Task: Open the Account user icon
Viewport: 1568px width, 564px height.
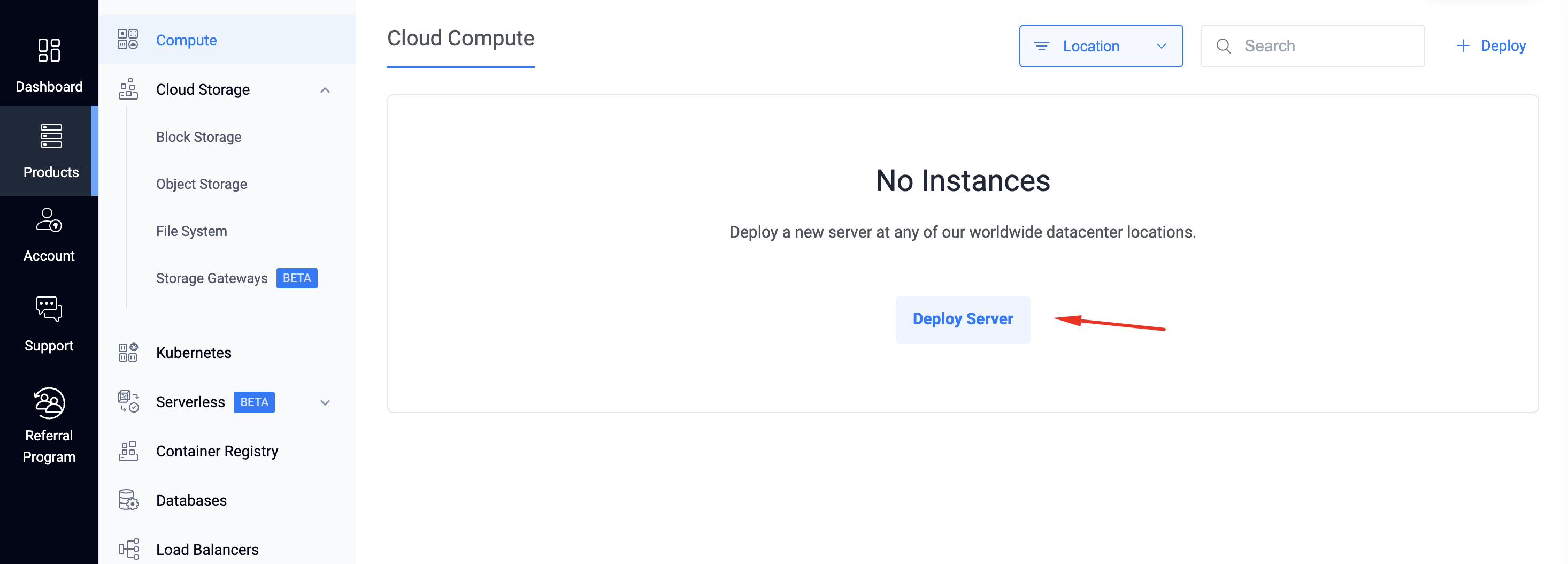Action: point(49,220)
